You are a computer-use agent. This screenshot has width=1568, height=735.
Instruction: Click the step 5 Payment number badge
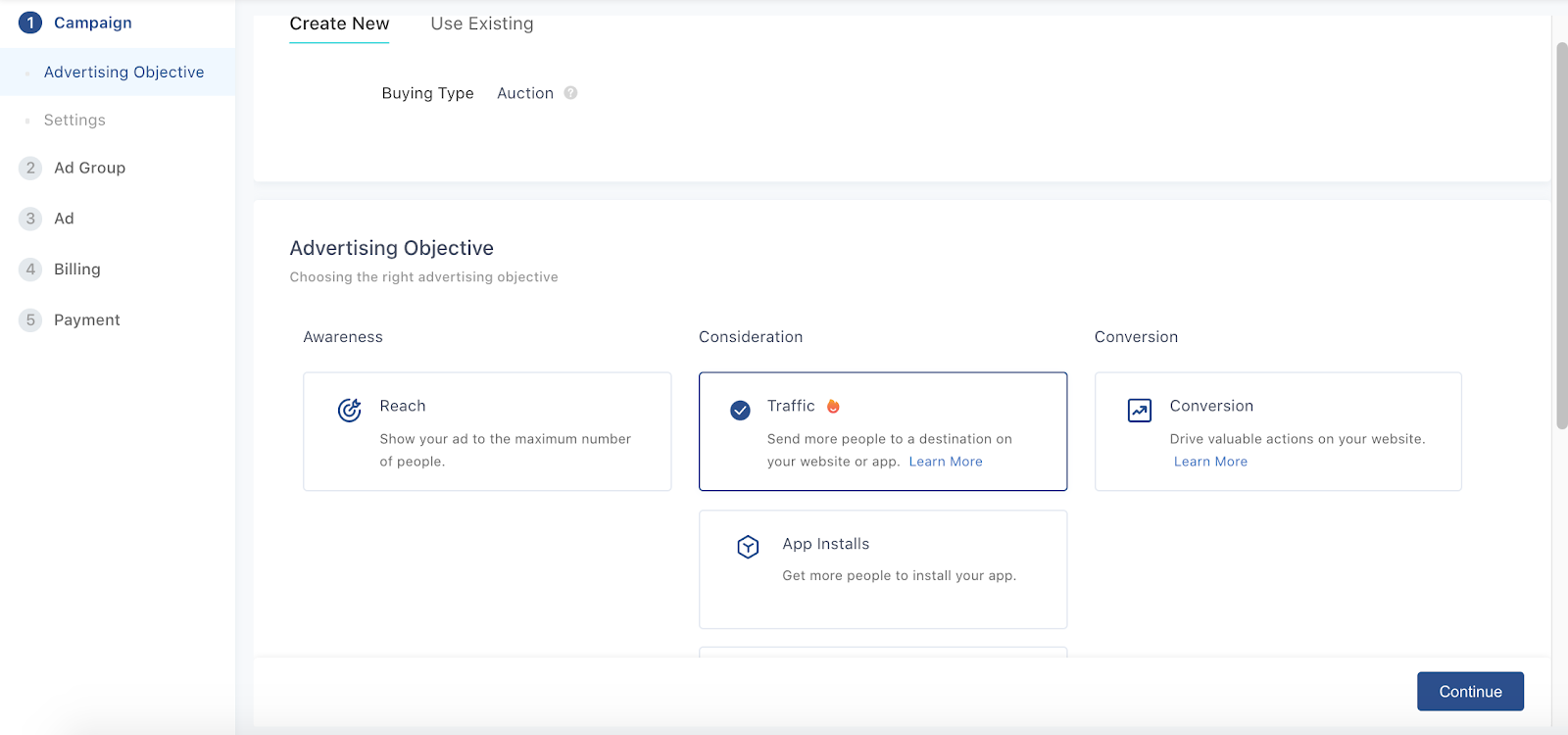[30, 319]
